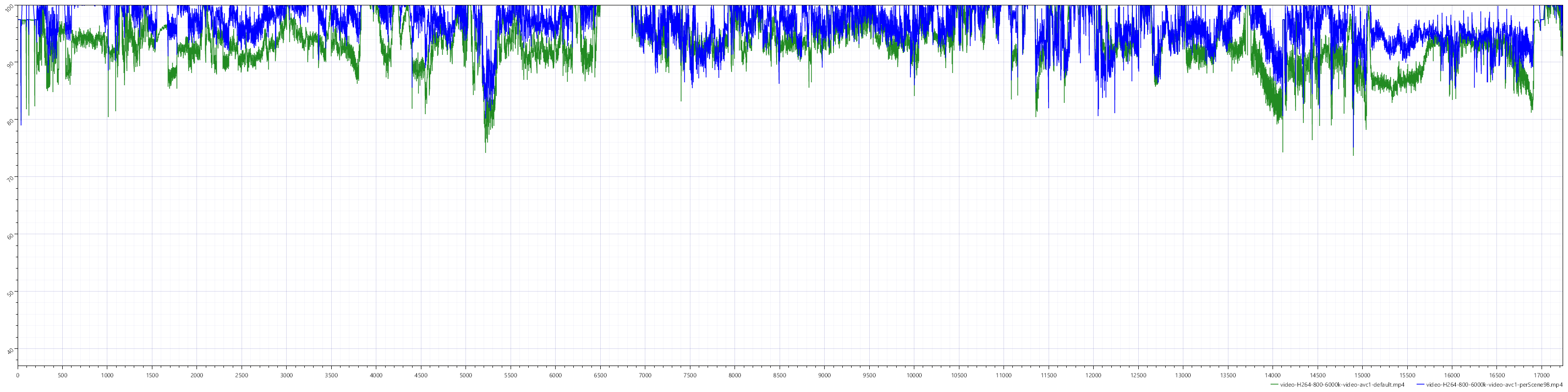Image resolution: width=1568 pixels, height=392 pixels.
Task: Click the 14500 tick label on x-axis
Action: point(1318,375)
